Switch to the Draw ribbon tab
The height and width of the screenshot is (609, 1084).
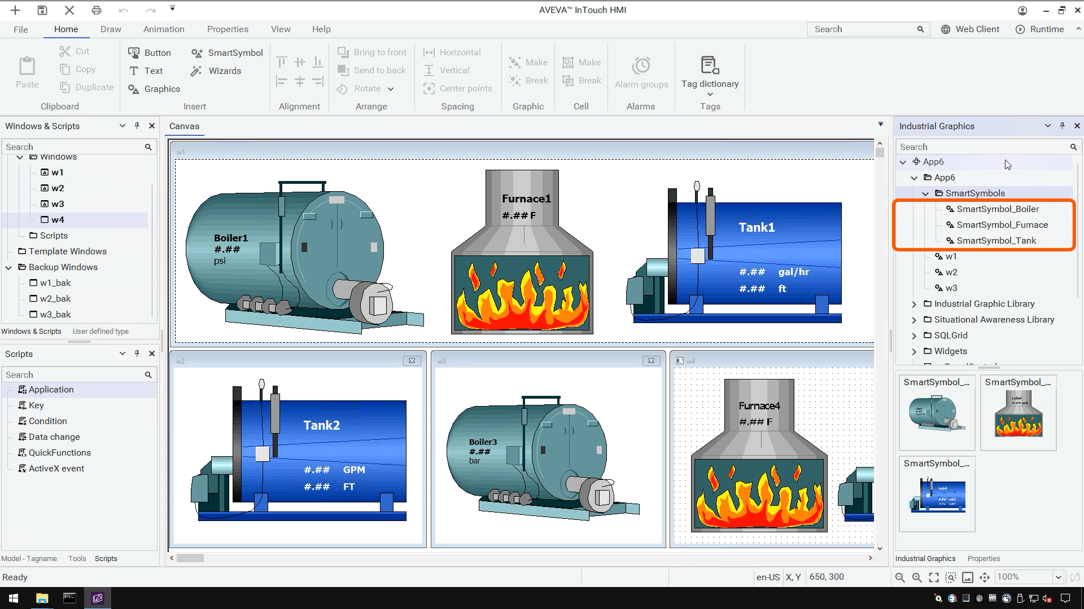(111, 29)
